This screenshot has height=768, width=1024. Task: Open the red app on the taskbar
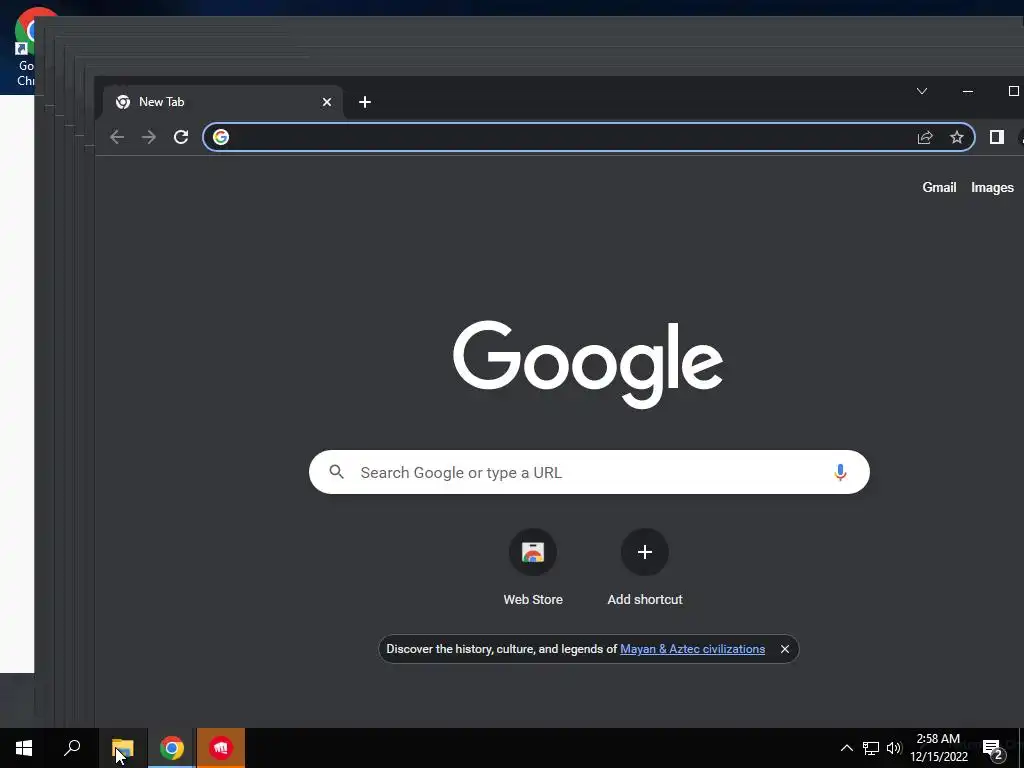point(221,748)
